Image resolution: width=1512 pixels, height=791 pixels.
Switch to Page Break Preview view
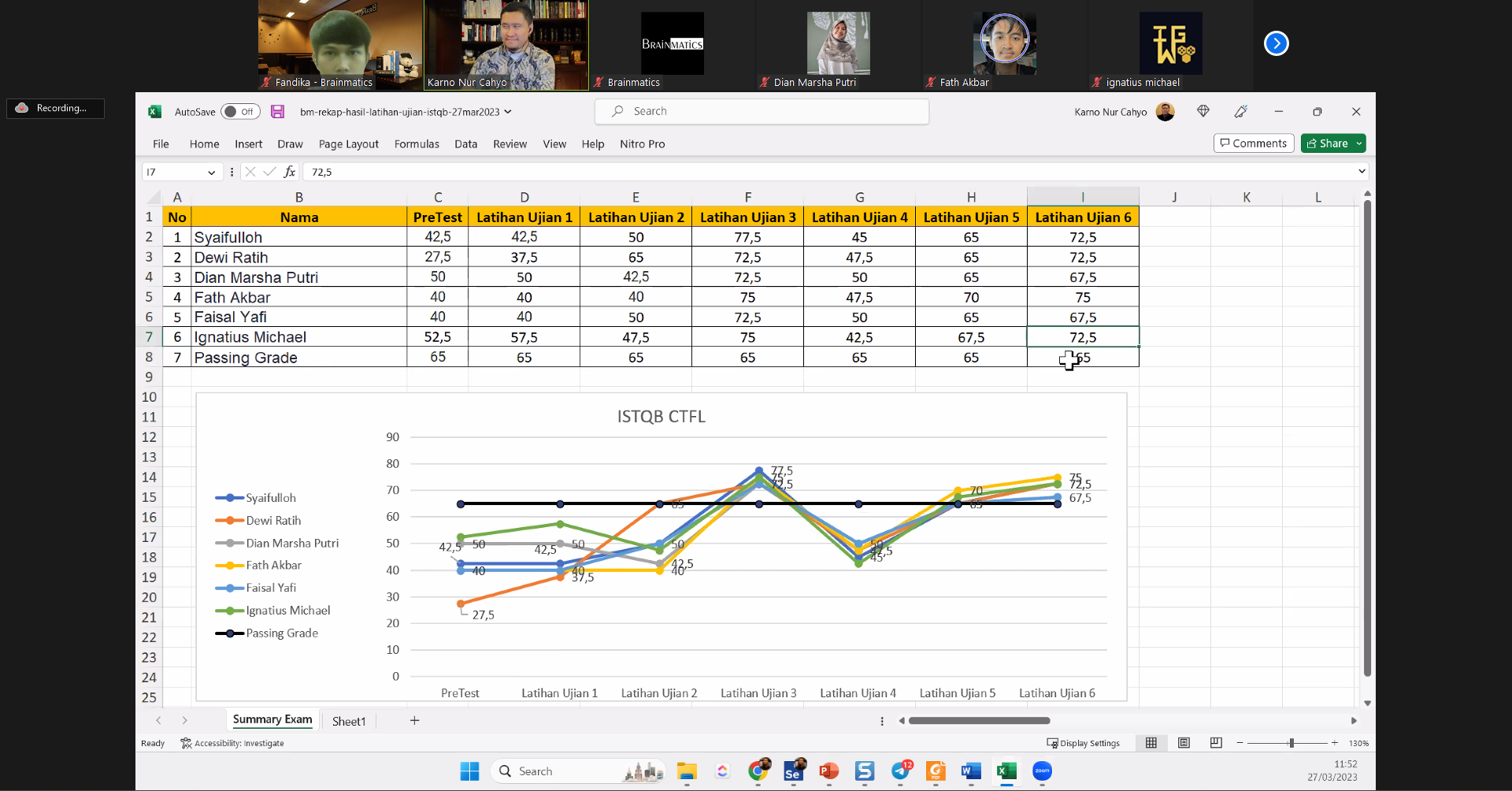(x=1216, y=743)
